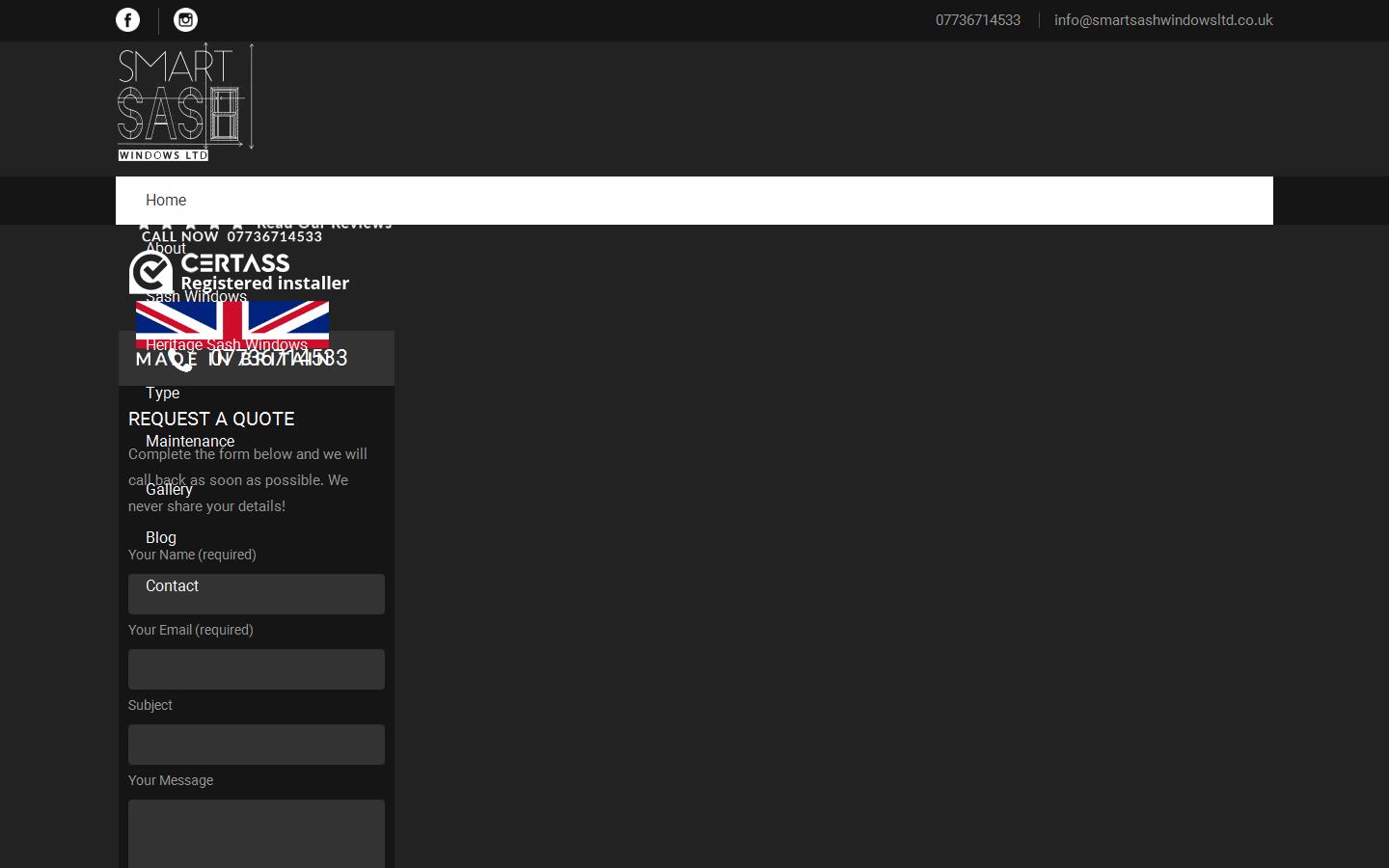Open the Heritage Sash Windows menu item
Image resolution: width=1389 pixels, height=868 pixels.
(226, 345)
